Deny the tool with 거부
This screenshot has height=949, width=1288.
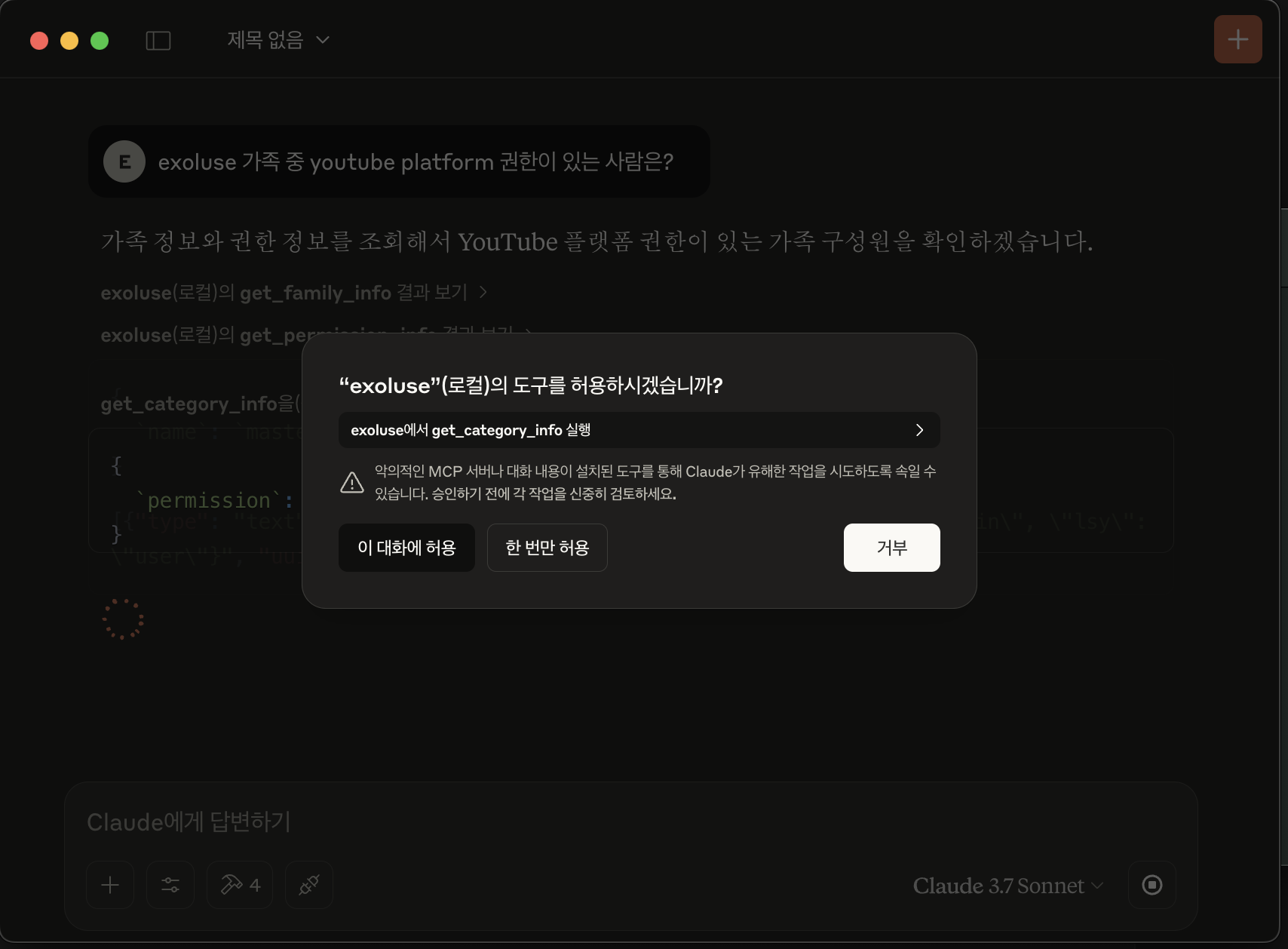coord(891,548)
